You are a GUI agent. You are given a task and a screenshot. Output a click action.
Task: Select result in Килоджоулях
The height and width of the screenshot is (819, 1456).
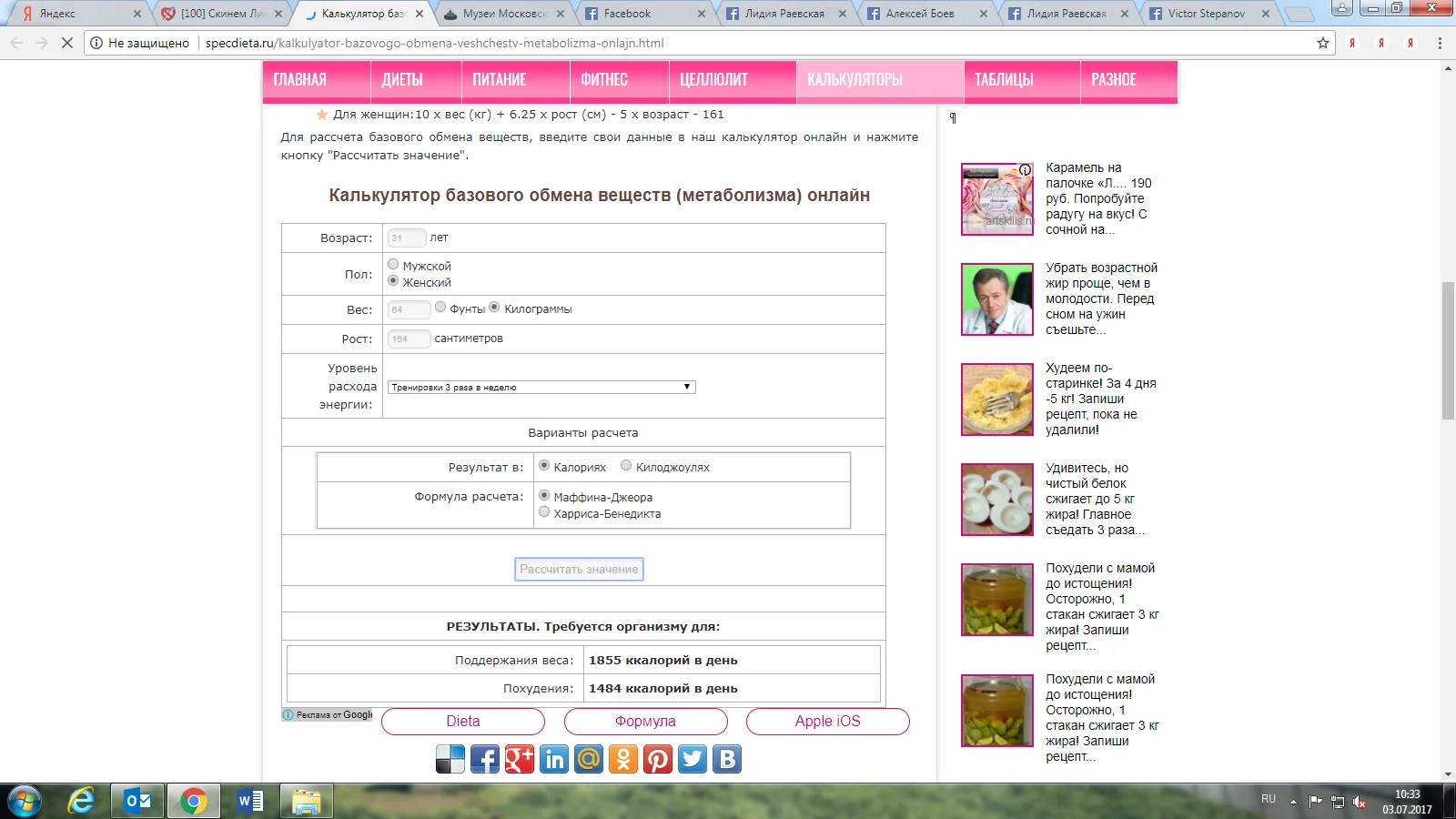click(626, 465)
